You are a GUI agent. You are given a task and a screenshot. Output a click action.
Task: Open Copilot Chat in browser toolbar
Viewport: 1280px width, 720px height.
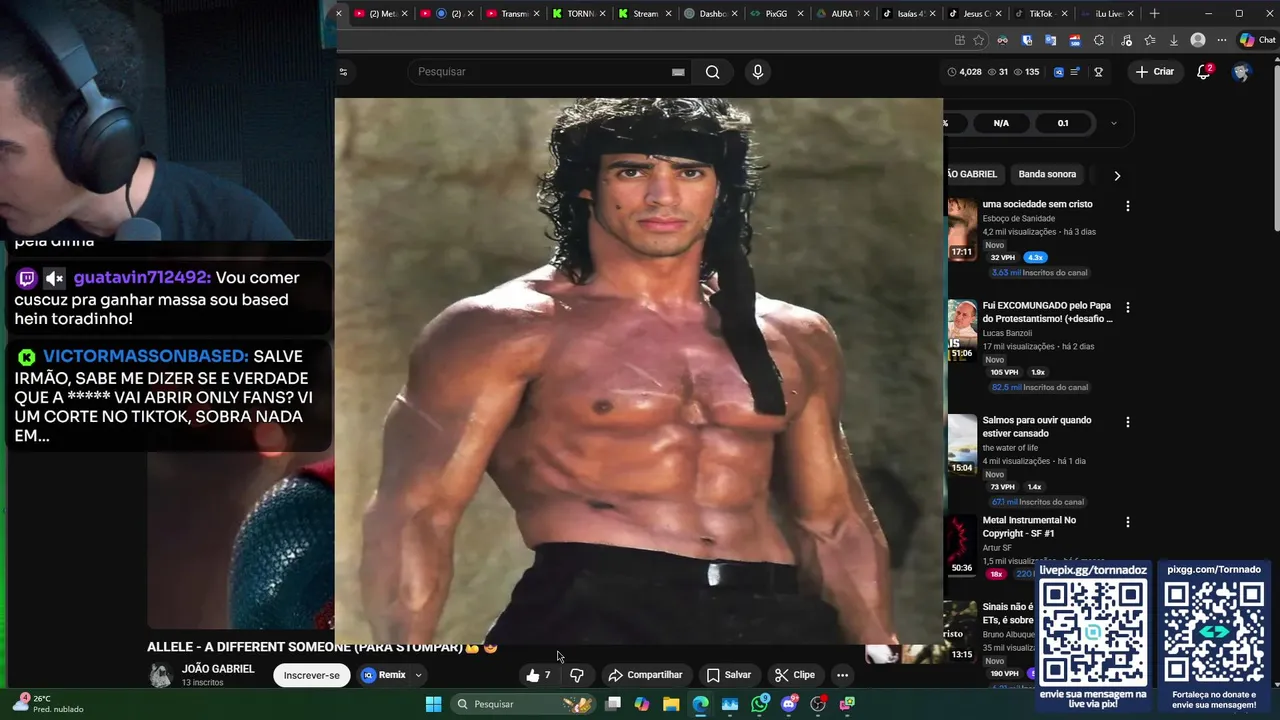click(x=1258, y=40)
